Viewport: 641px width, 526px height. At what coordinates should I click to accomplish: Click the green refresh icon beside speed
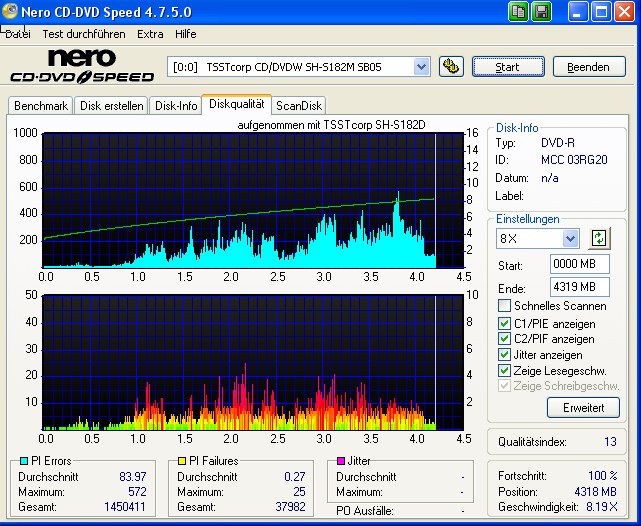[599, 238]
